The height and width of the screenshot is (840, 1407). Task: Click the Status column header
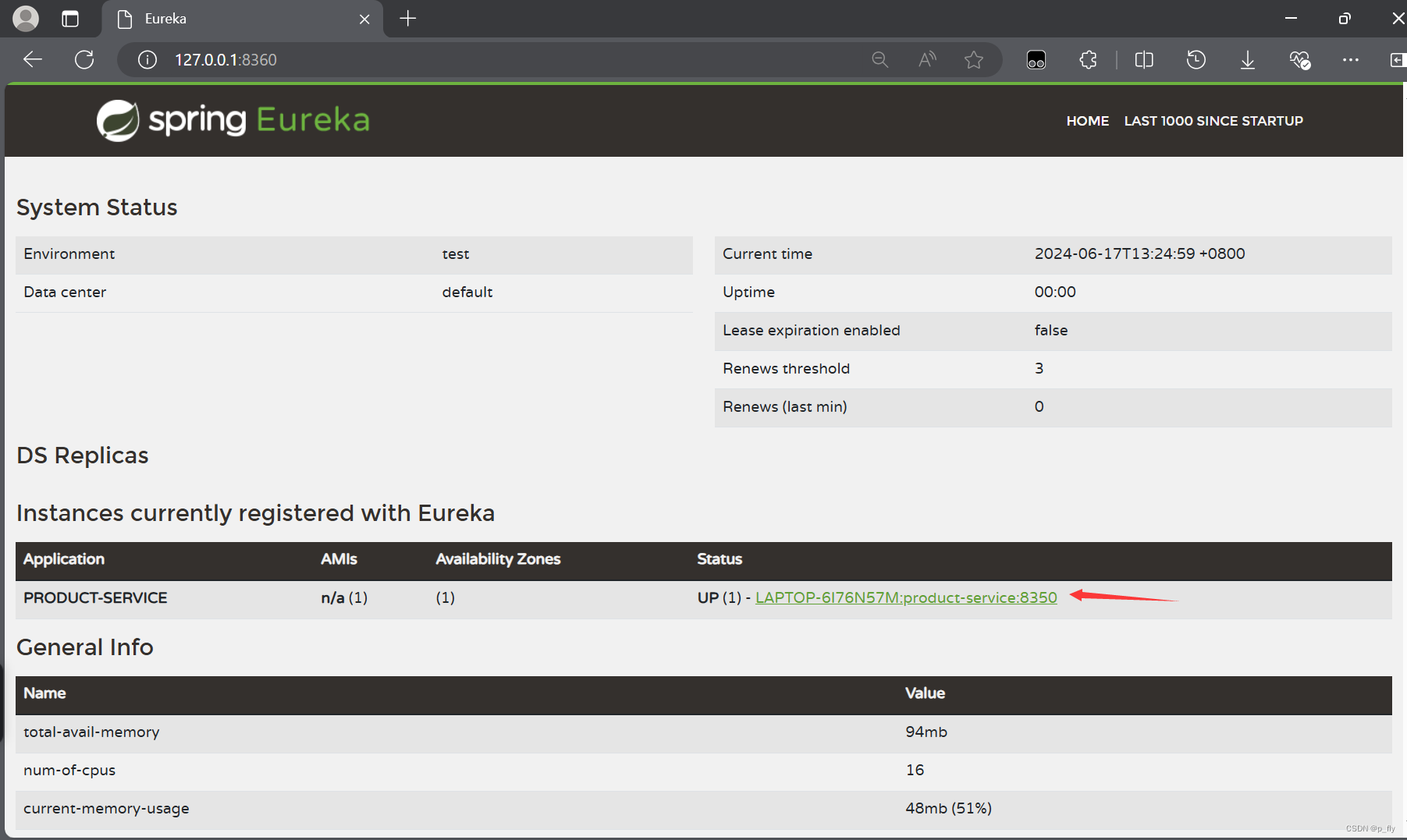(x=719, y=559)
